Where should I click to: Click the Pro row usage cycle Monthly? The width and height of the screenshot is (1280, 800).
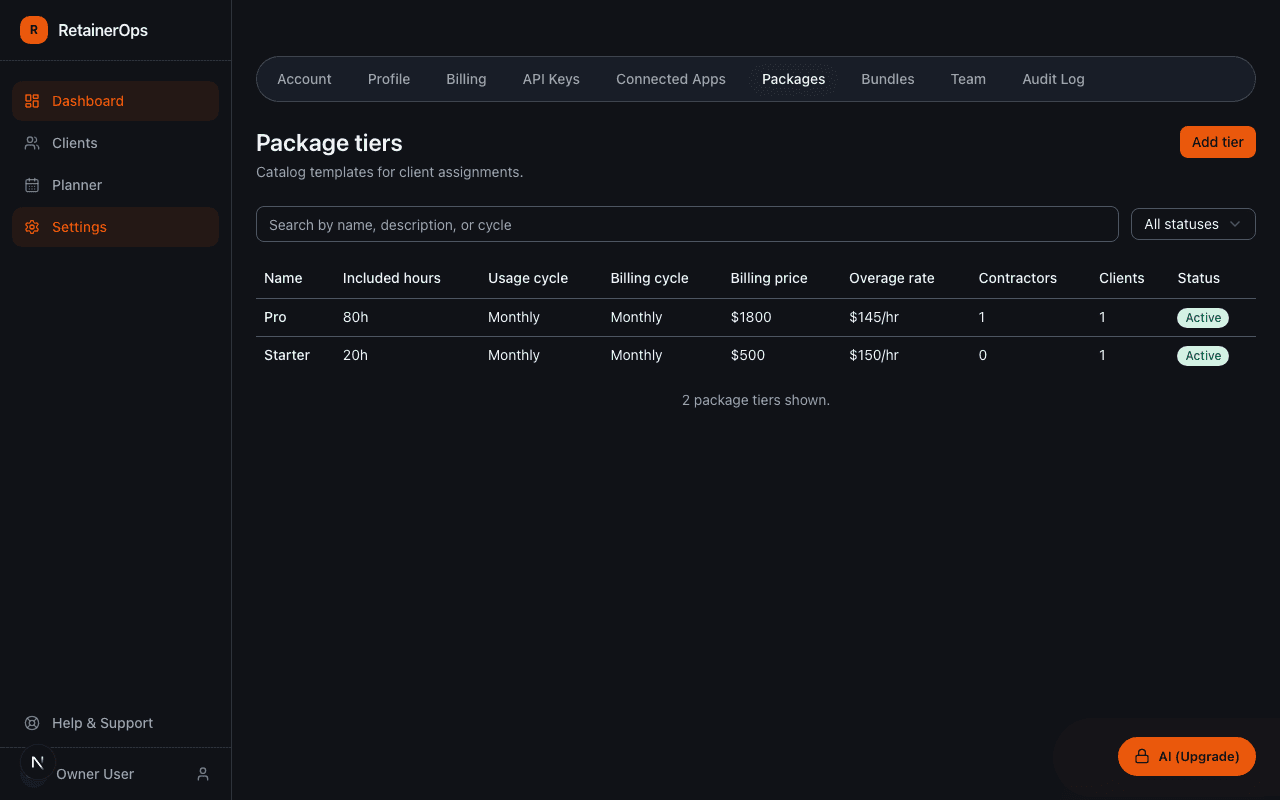point(514,317)
